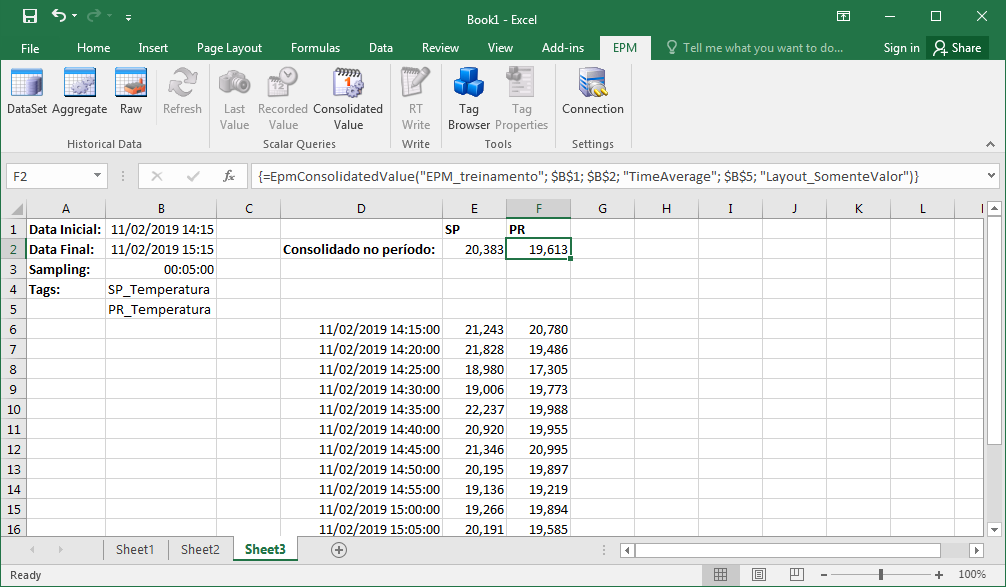Select cell F2 in the worksheet
The width and height of the screenshot is (1006, 587).
538,249
